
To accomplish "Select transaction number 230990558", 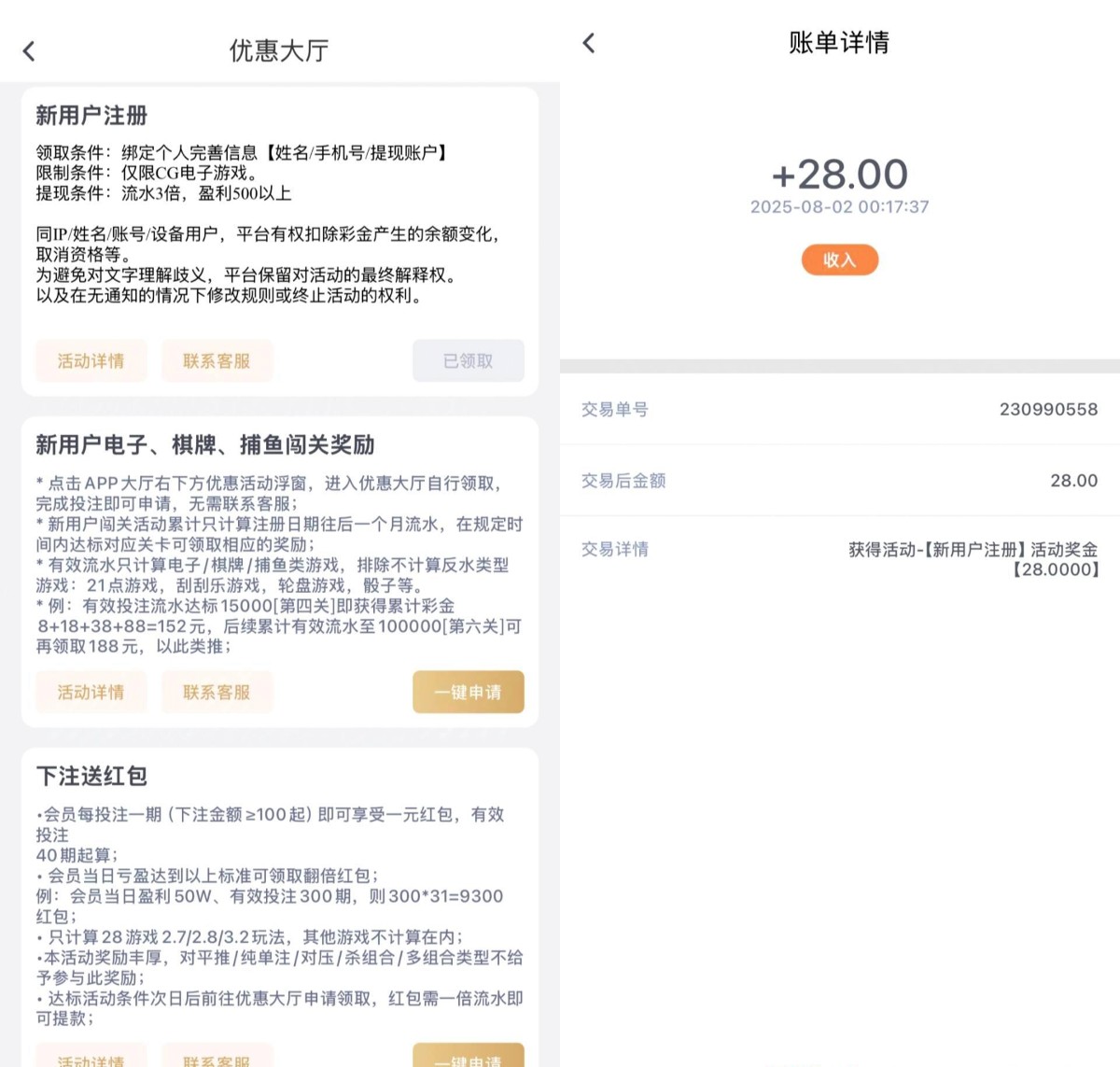I will coord(1048,409).
